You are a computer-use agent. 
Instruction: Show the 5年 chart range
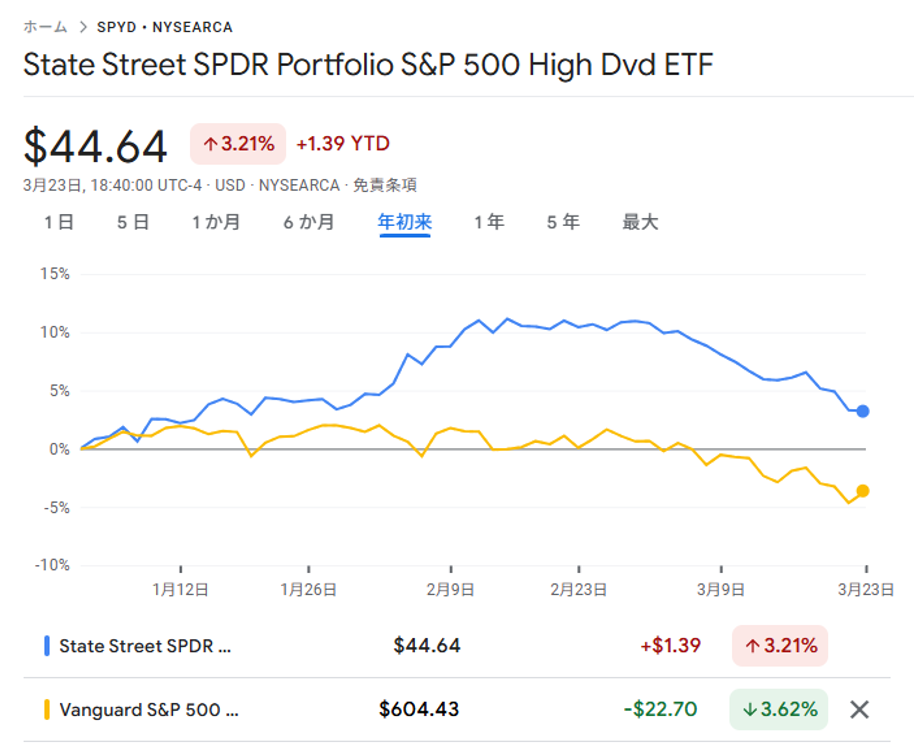pyautogui.click(x=563, y=222)
